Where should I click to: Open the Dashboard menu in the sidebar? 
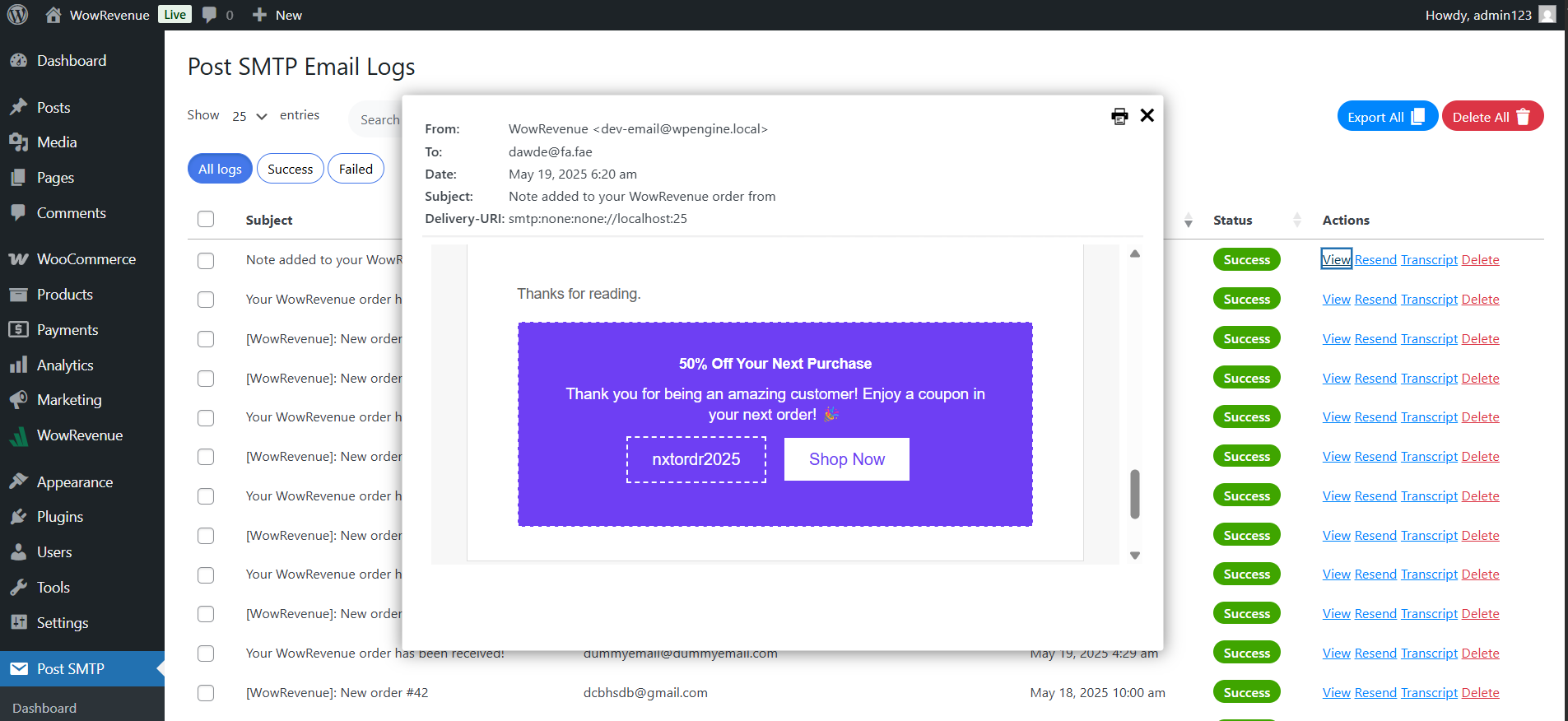pos(82,61)
